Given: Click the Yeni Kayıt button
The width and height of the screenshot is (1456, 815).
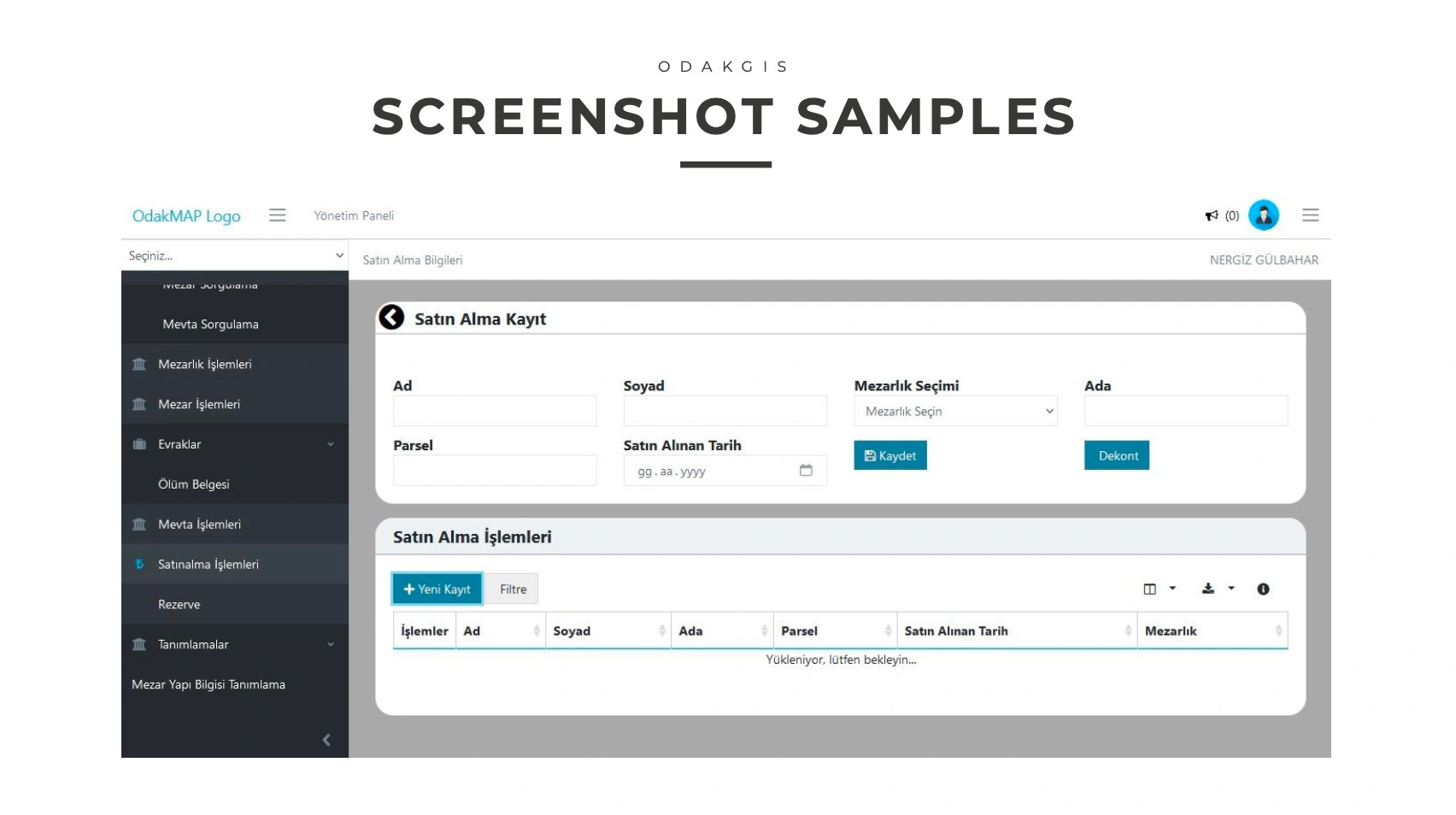Looking at the screenshot, I should click(437, 589).
